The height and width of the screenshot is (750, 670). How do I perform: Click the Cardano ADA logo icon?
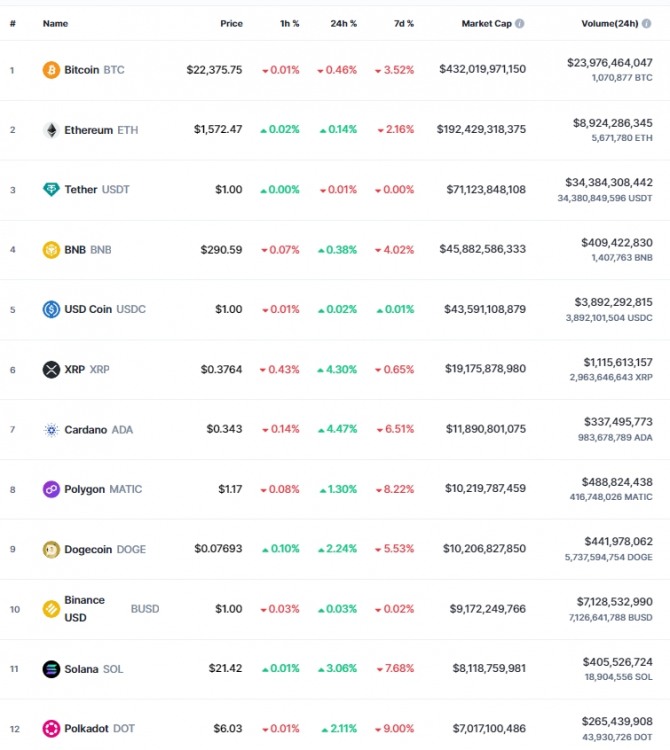click(x=51, y=429)
